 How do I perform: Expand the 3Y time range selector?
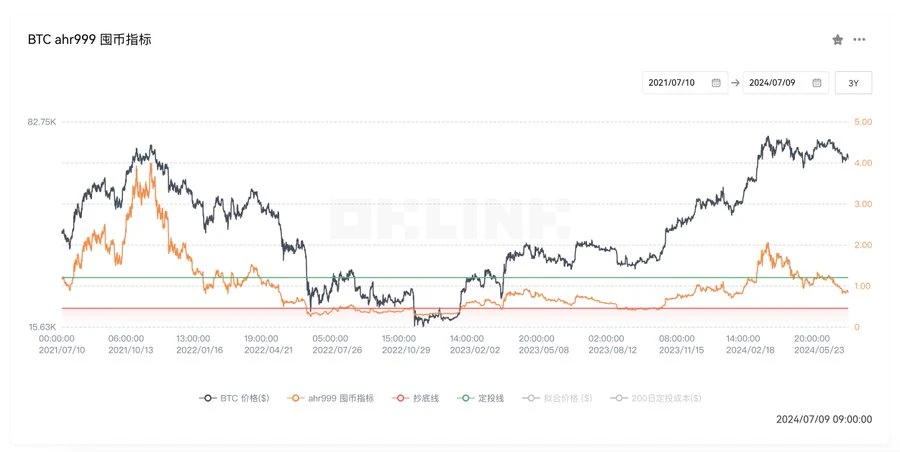pyautogui.click(x=853, y=83)
